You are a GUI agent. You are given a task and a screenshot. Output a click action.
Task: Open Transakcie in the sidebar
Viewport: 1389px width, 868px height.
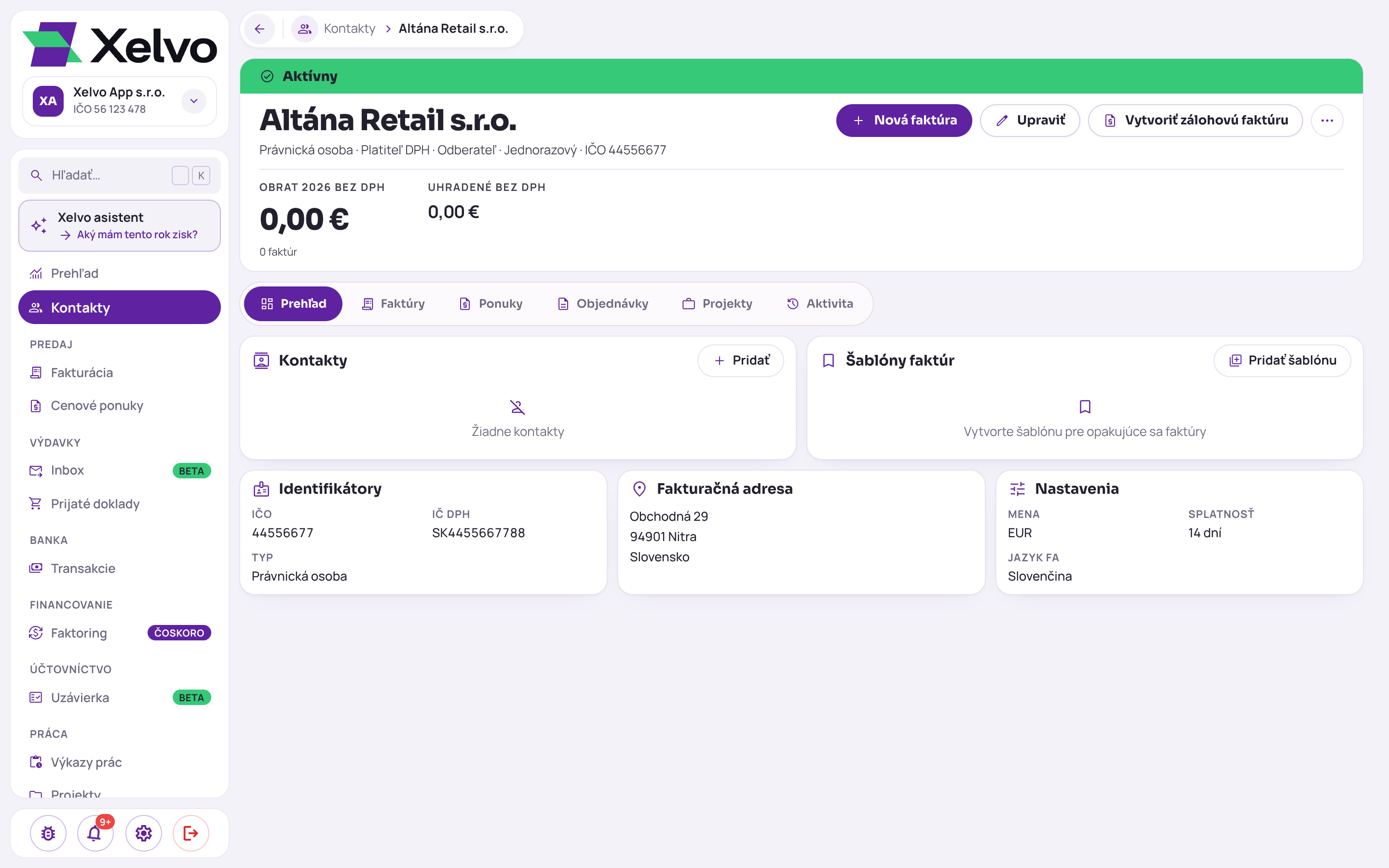click(x=120, y=569)
